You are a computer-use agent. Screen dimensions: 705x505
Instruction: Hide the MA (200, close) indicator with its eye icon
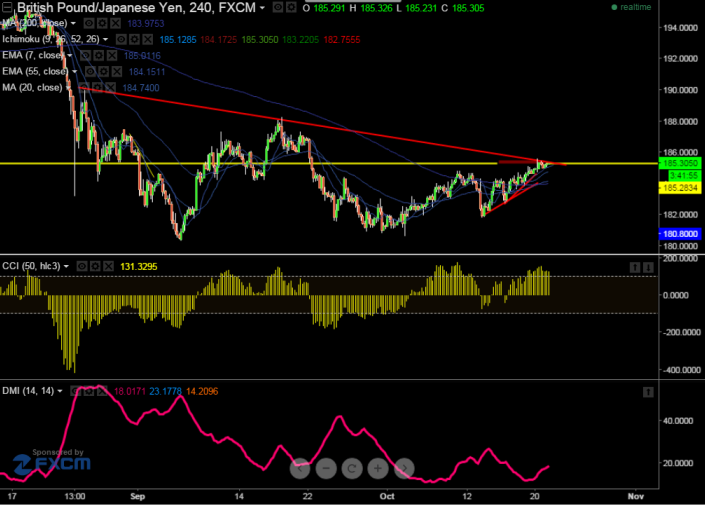(x=89, y=23)
